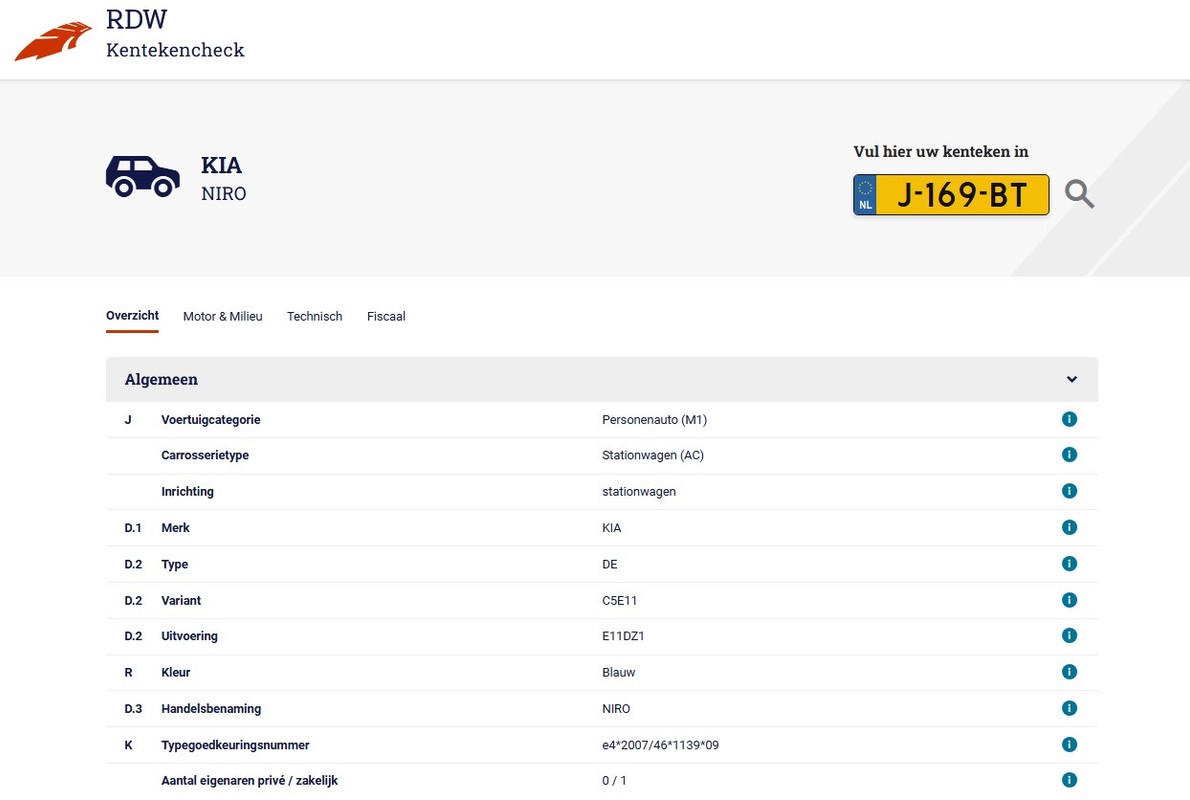Image resolution: width=1190 pixels, height=800 pixels.
Task: Show info for Inrichting row
Action: click(x=1069, y=491)
